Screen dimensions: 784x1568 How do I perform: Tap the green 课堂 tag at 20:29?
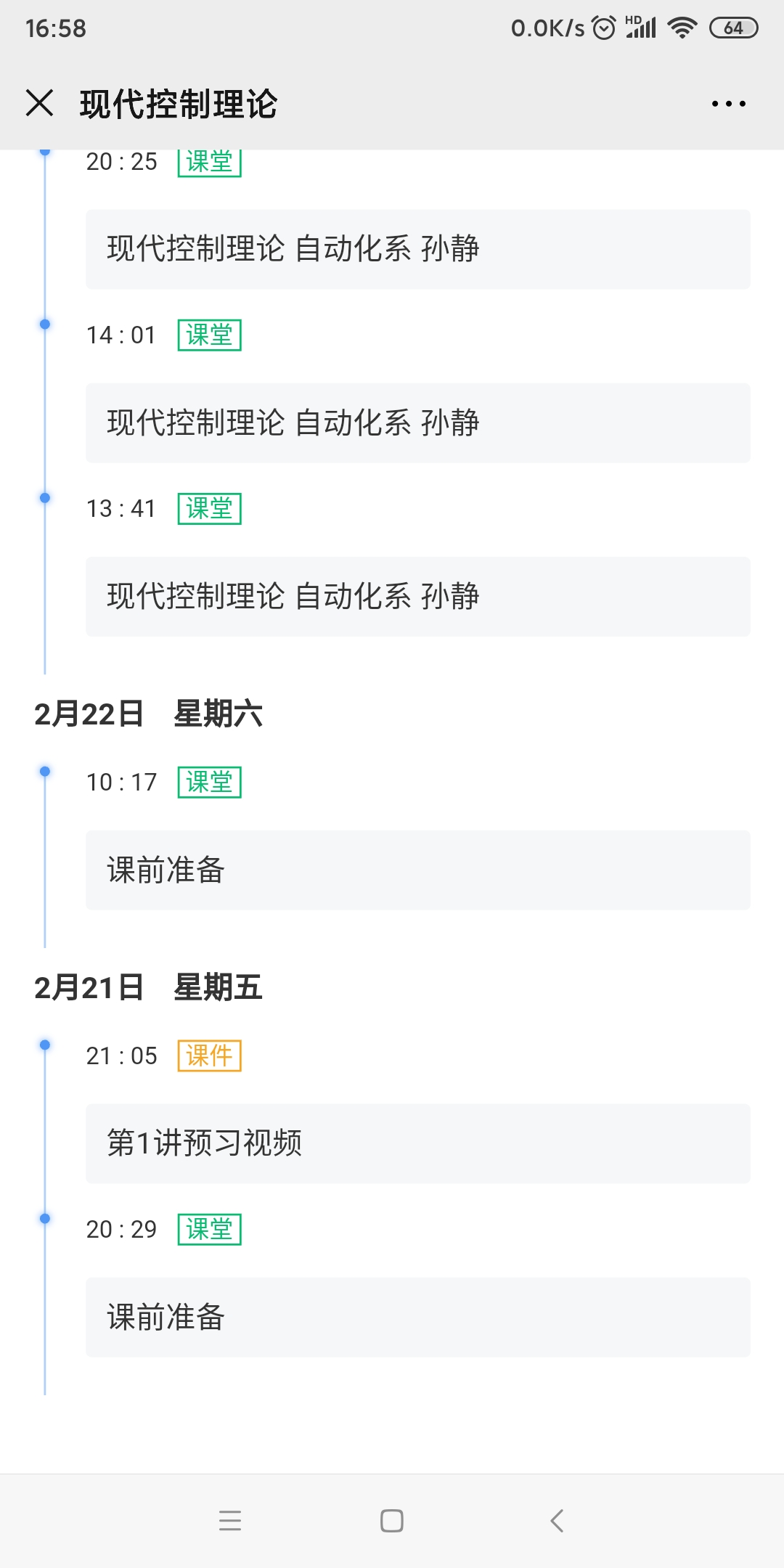(209, 1229)
